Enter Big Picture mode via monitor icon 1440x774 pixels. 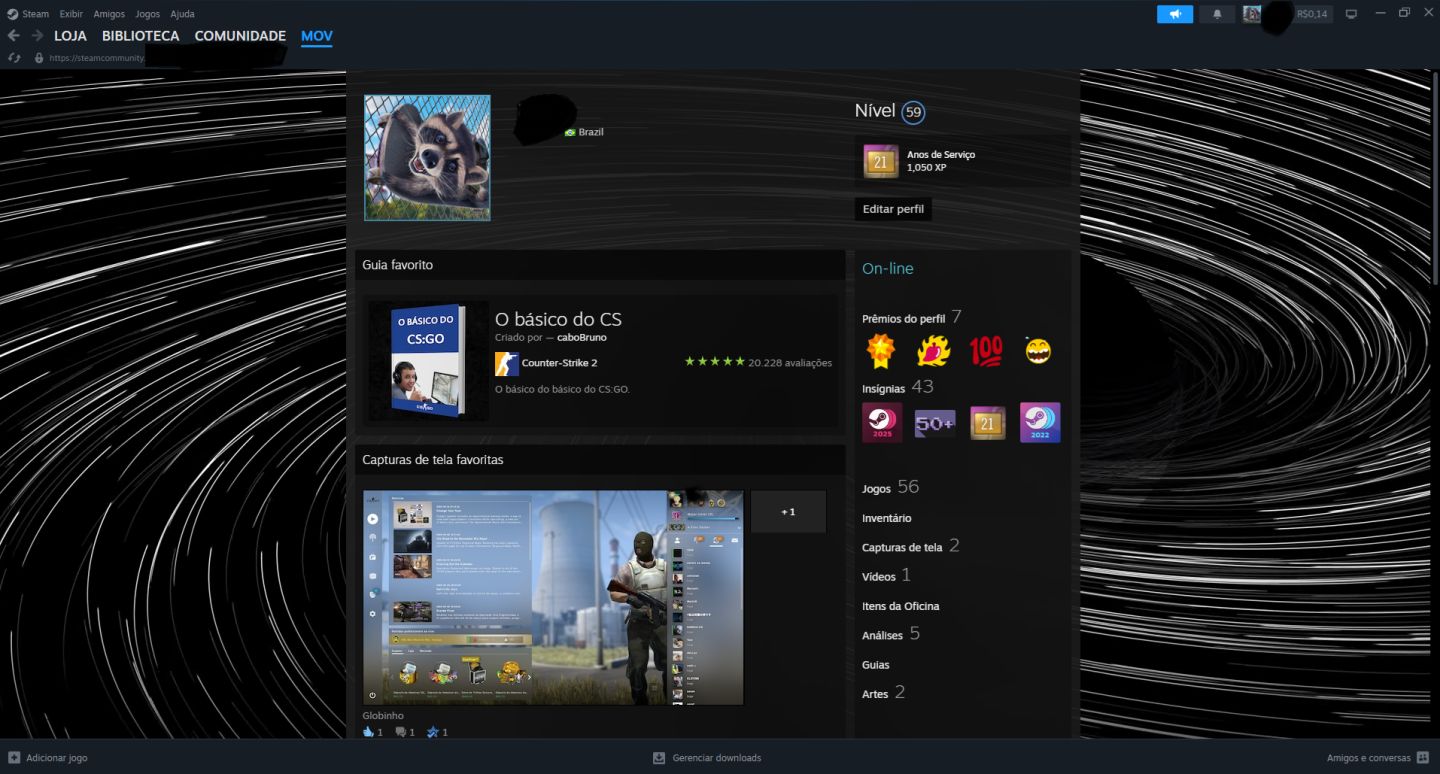1351,14
